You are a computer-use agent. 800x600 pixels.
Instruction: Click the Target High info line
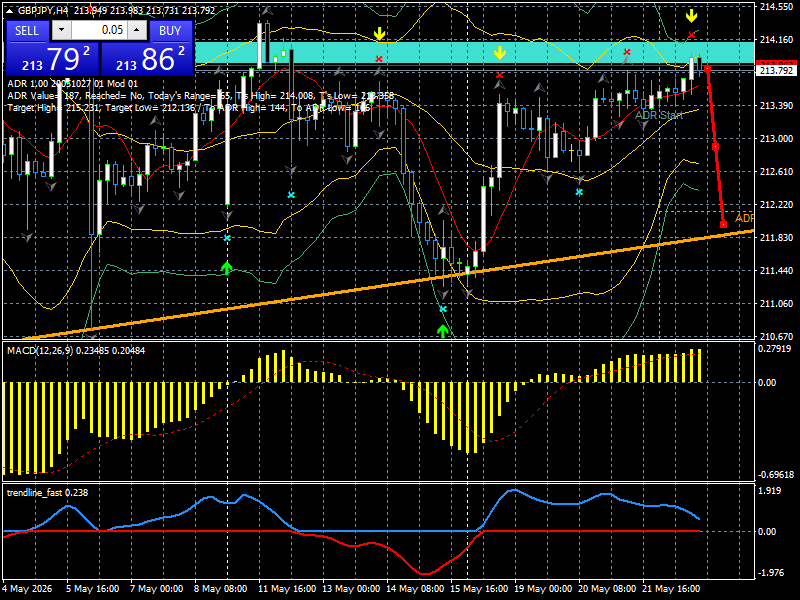(189, 108)
